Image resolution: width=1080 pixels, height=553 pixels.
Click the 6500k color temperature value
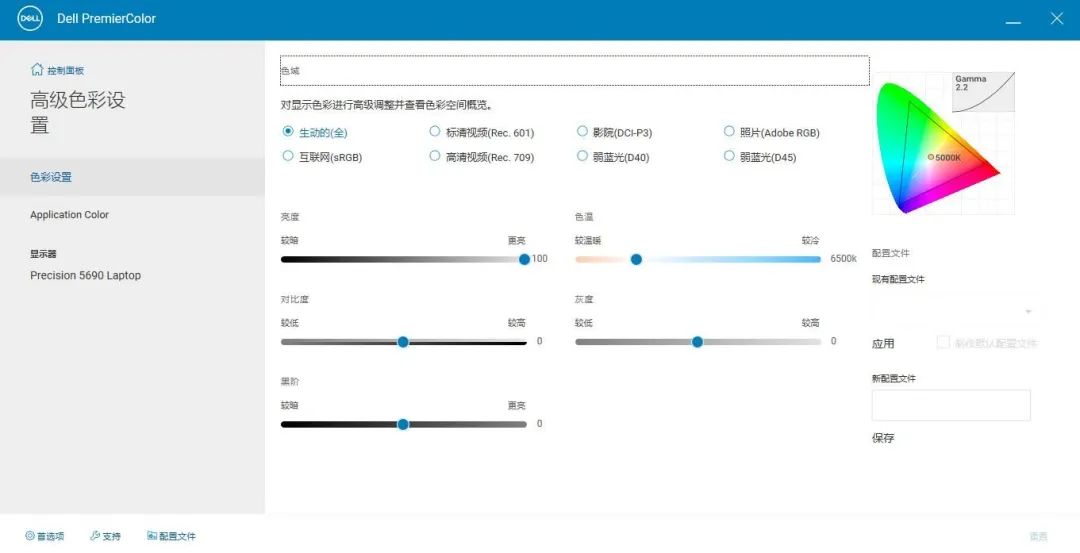pyautogui.click(x=843, y=259)
